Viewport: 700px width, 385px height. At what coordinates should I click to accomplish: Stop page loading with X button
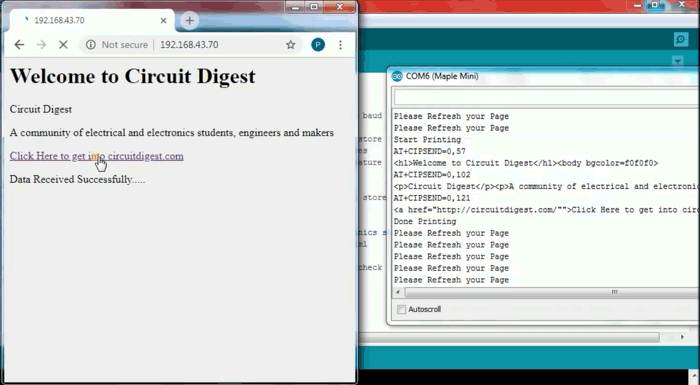[63, 45]
